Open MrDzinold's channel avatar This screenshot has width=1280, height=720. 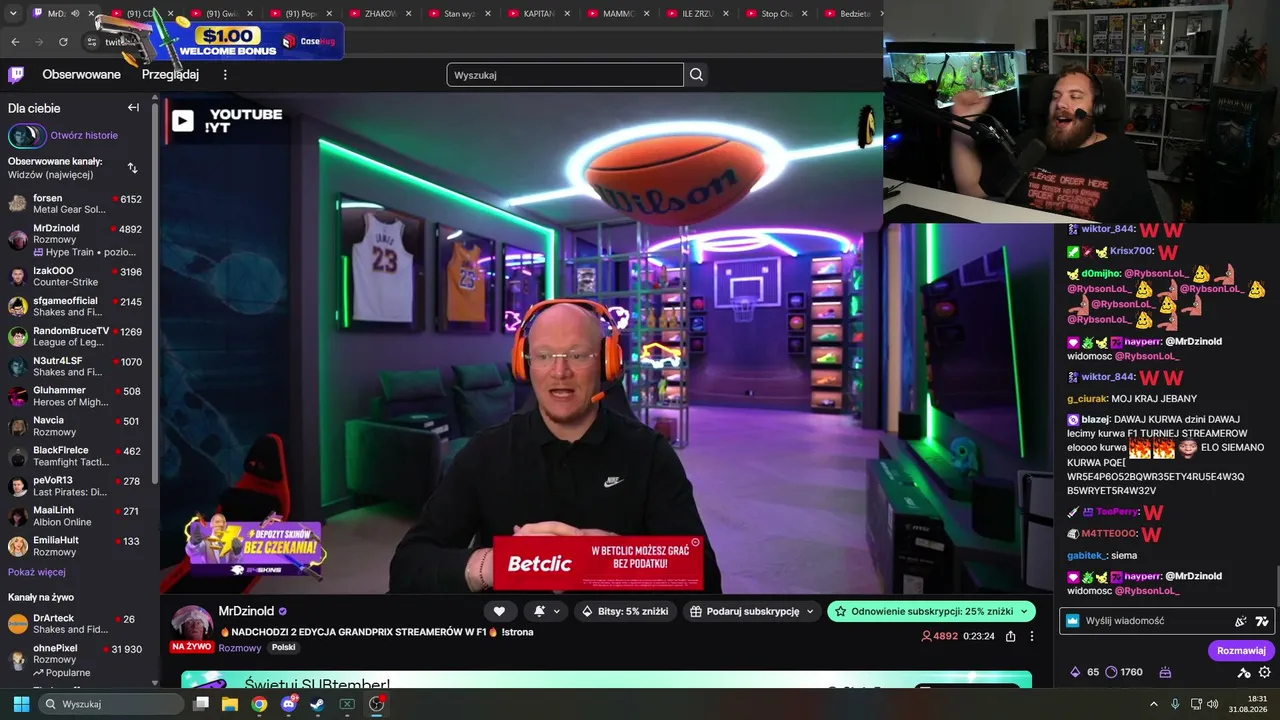coord(190,624)
